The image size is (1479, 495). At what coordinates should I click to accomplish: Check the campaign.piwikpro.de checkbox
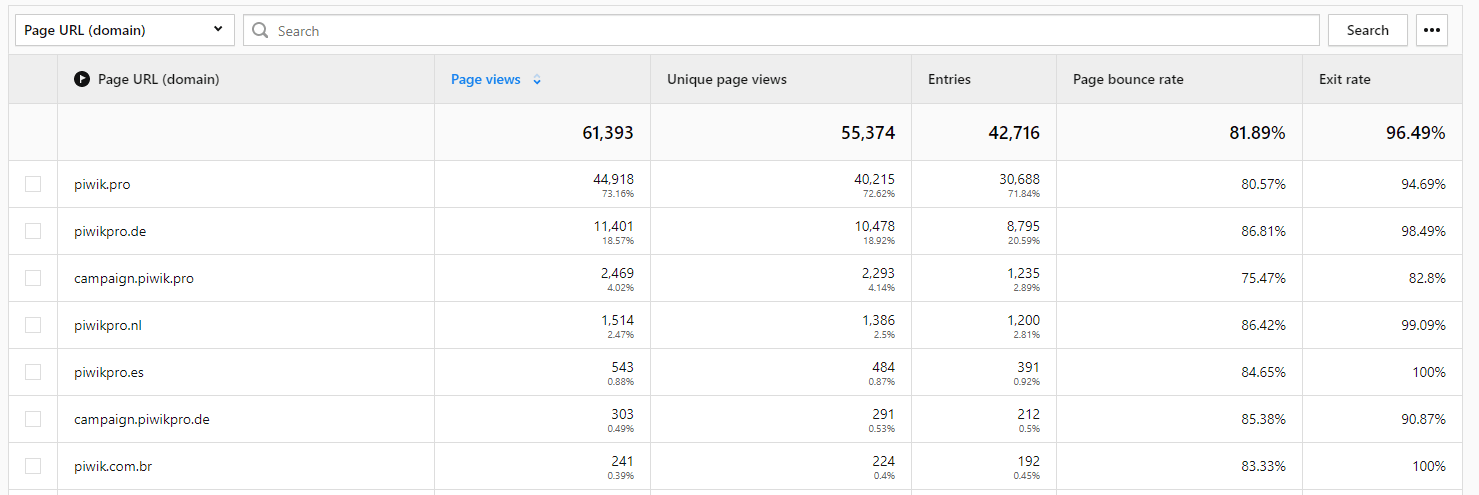33,419
